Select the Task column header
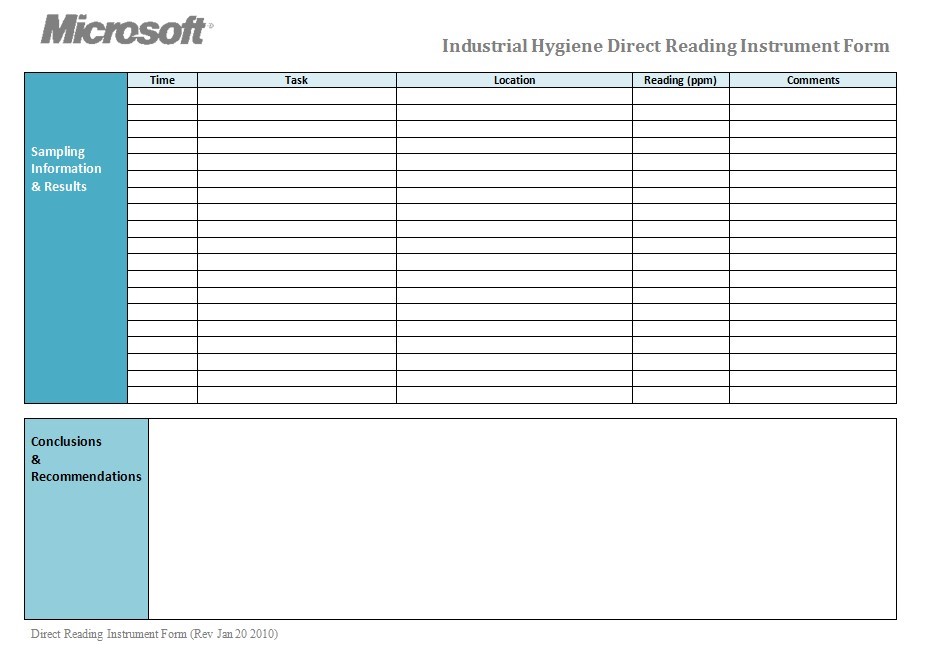Image resolution: width=929 pixels, height=655 pixels. click(x=296, y=80)
